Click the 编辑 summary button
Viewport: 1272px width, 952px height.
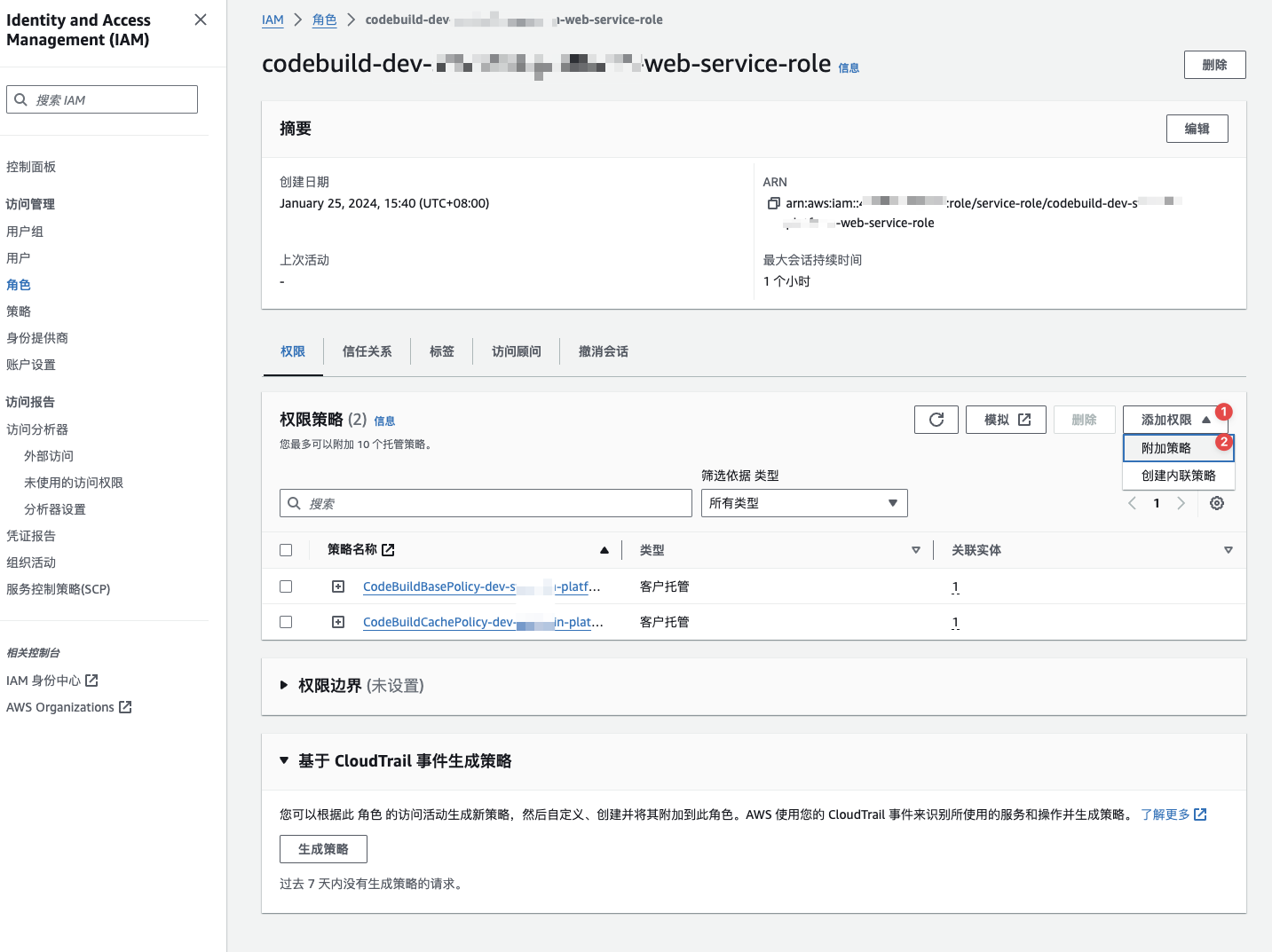(1197, 129)
